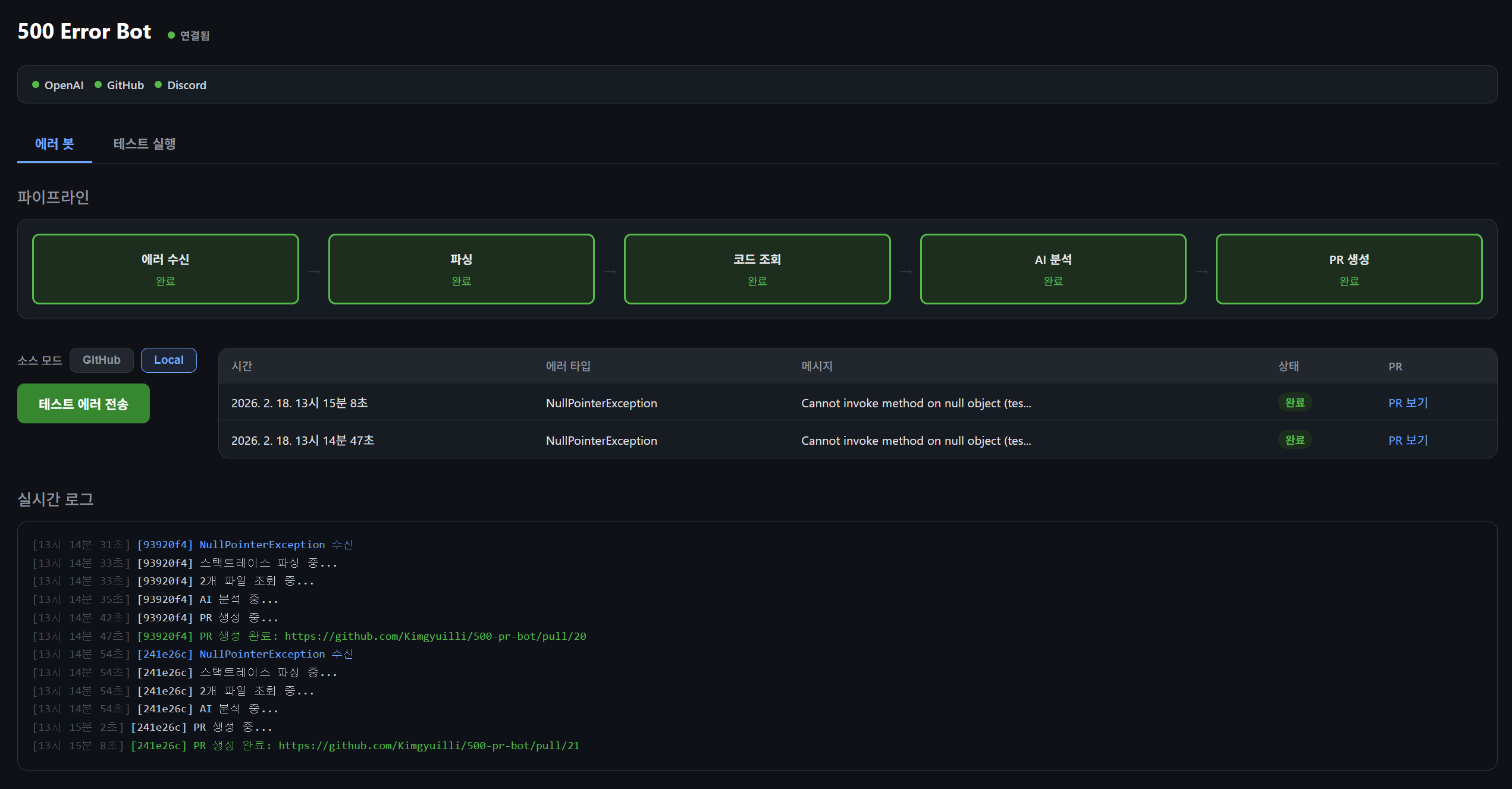This screenshot has width=1512, height=789.
Task: Open the pull/21 GitHub URL in log
Action: pos(429,746)
